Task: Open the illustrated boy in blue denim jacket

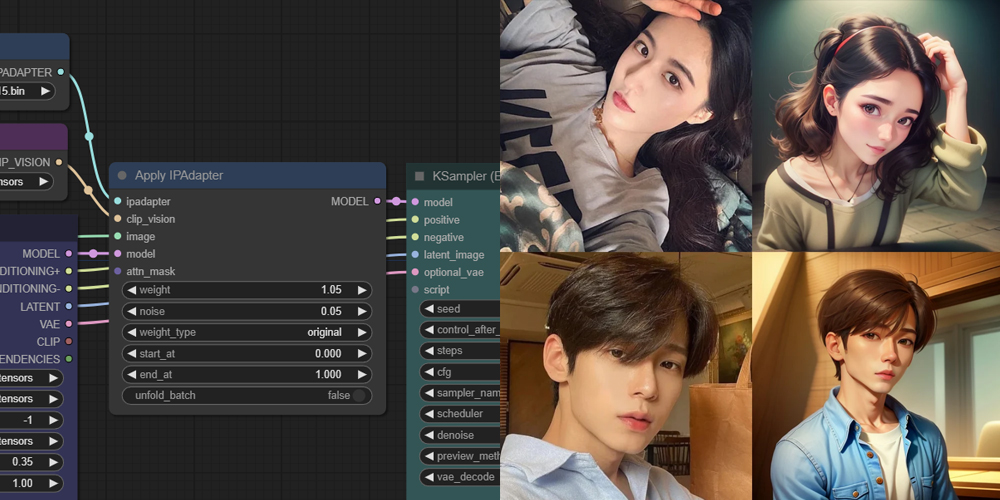Action: click(x=876, y=376)
